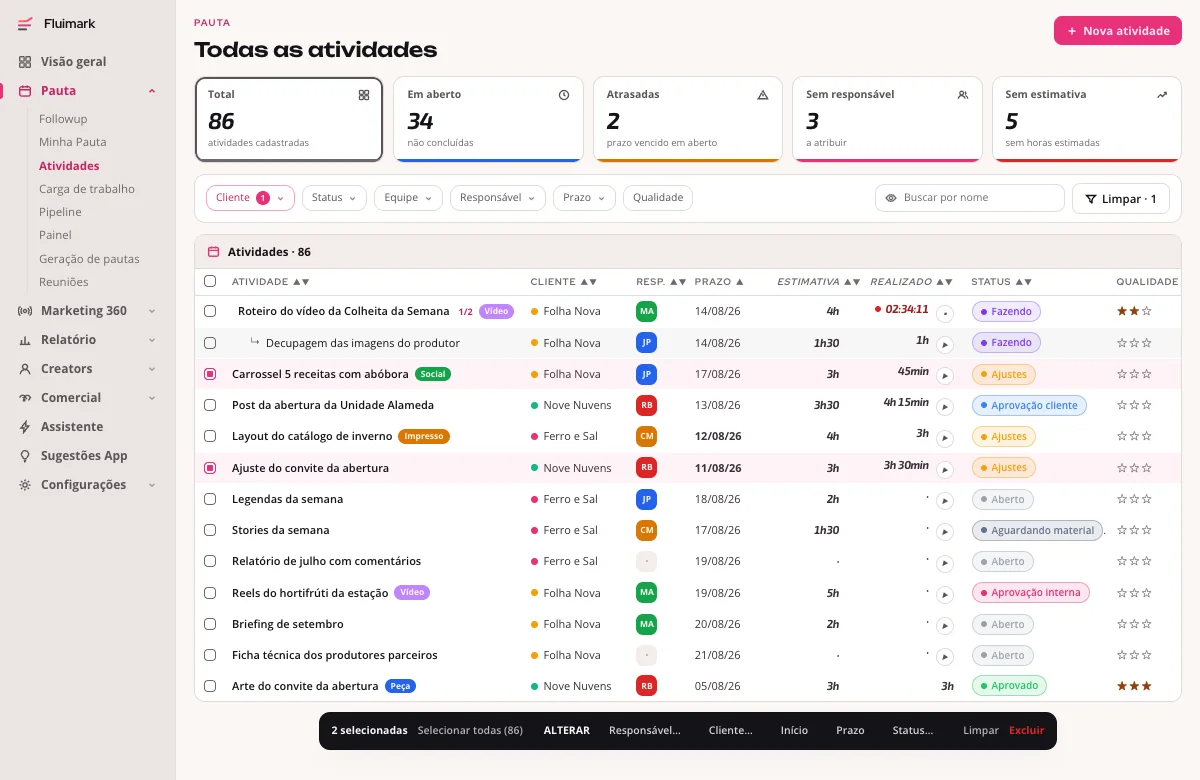Open Sugestões App in the sidebar
1200x780 pixels.
[x=84, y=455]
